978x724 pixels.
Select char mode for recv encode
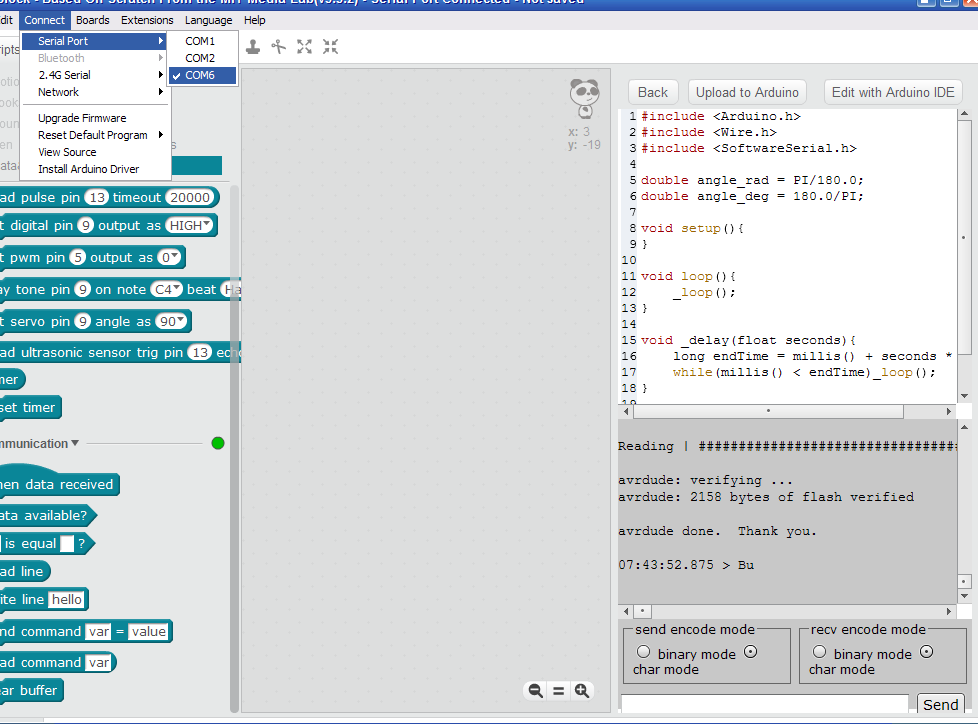[926, 652]
